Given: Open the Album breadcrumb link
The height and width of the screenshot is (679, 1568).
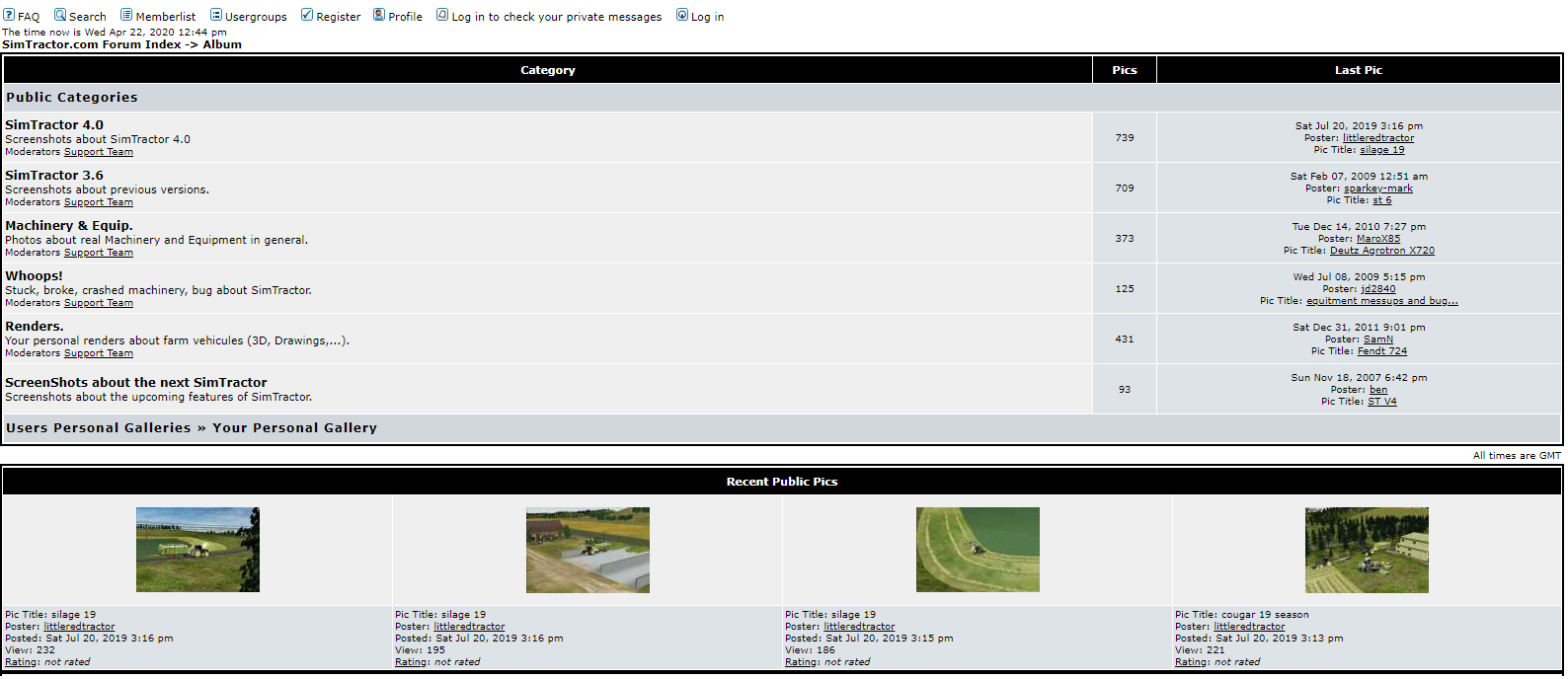Looking at the screenshot, I should (222, 44).
